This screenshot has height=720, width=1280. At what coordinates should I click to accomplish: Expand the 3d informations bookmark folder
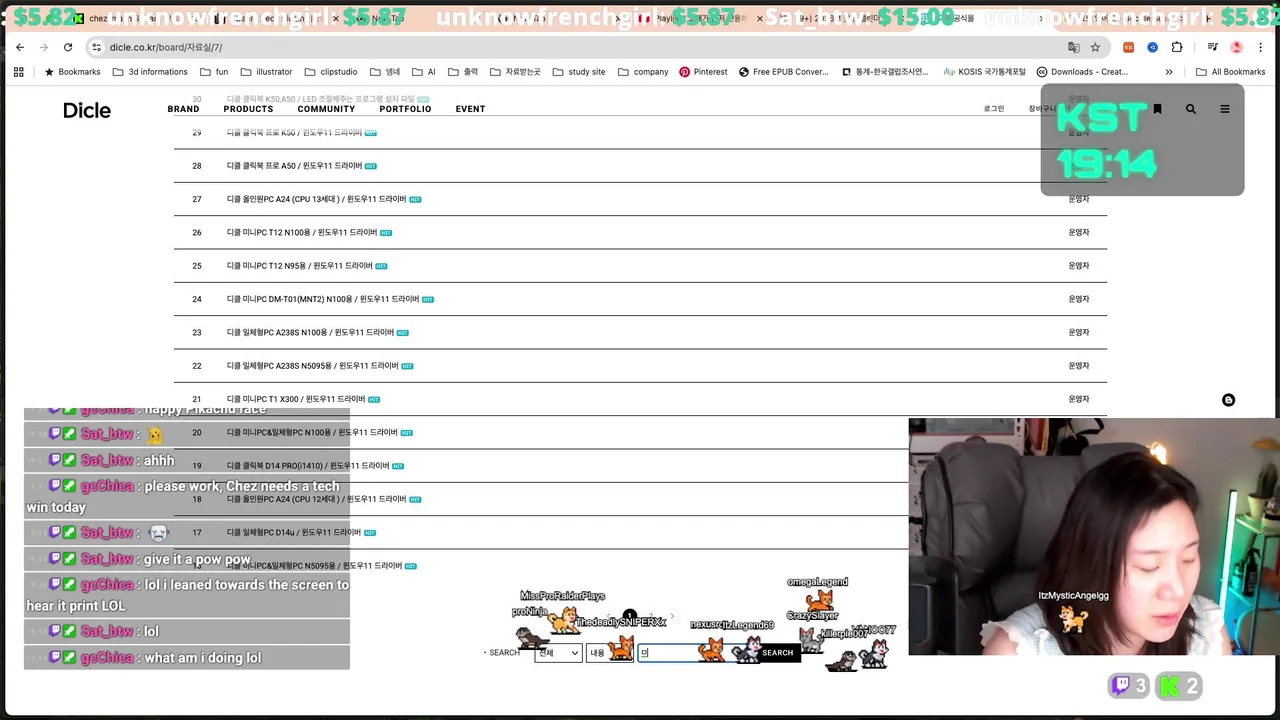point(150,72)
